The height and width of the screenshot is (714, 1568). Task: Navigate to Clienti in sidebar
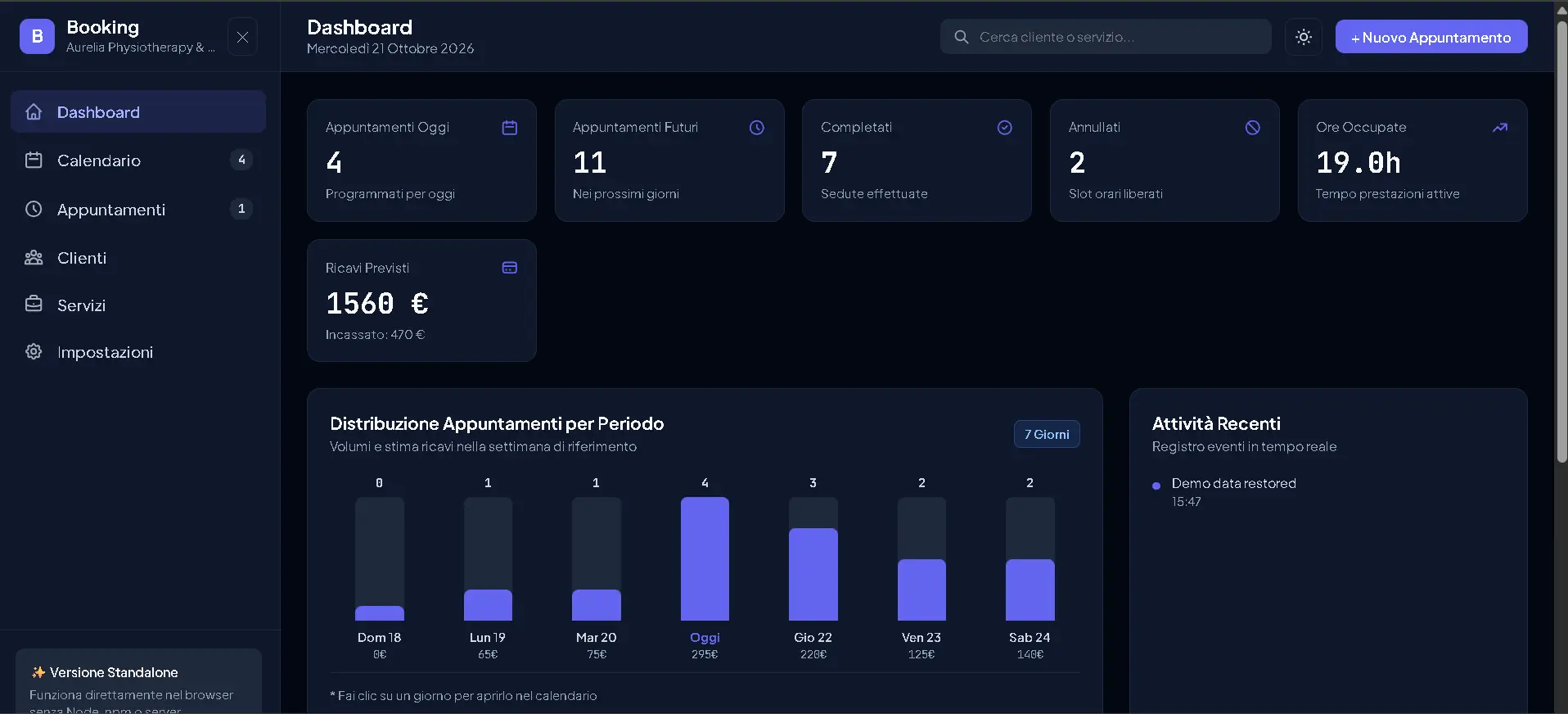(x=138, y=258)
